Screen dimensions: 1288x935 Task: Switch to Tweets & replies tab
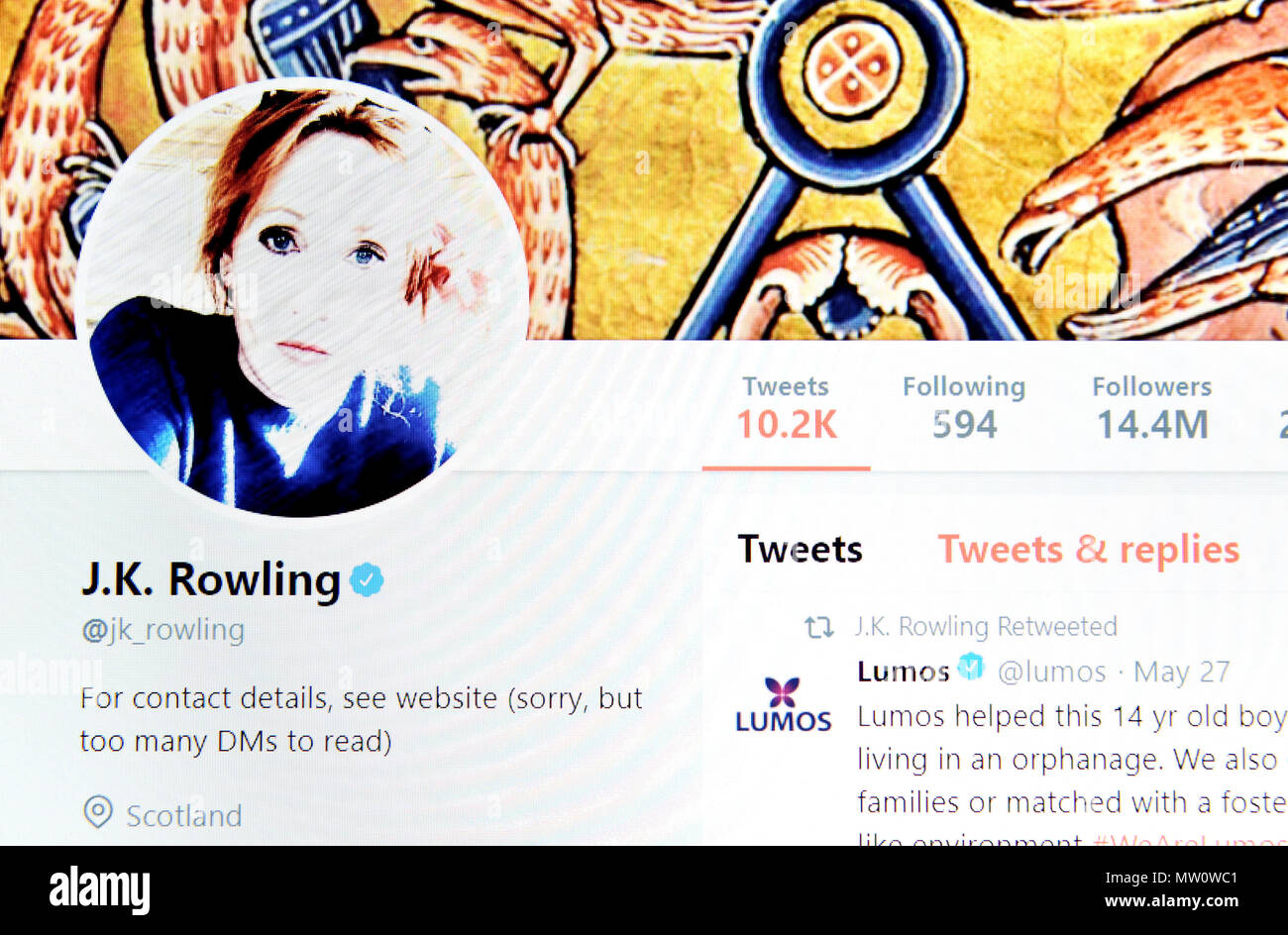[1089, 549]
